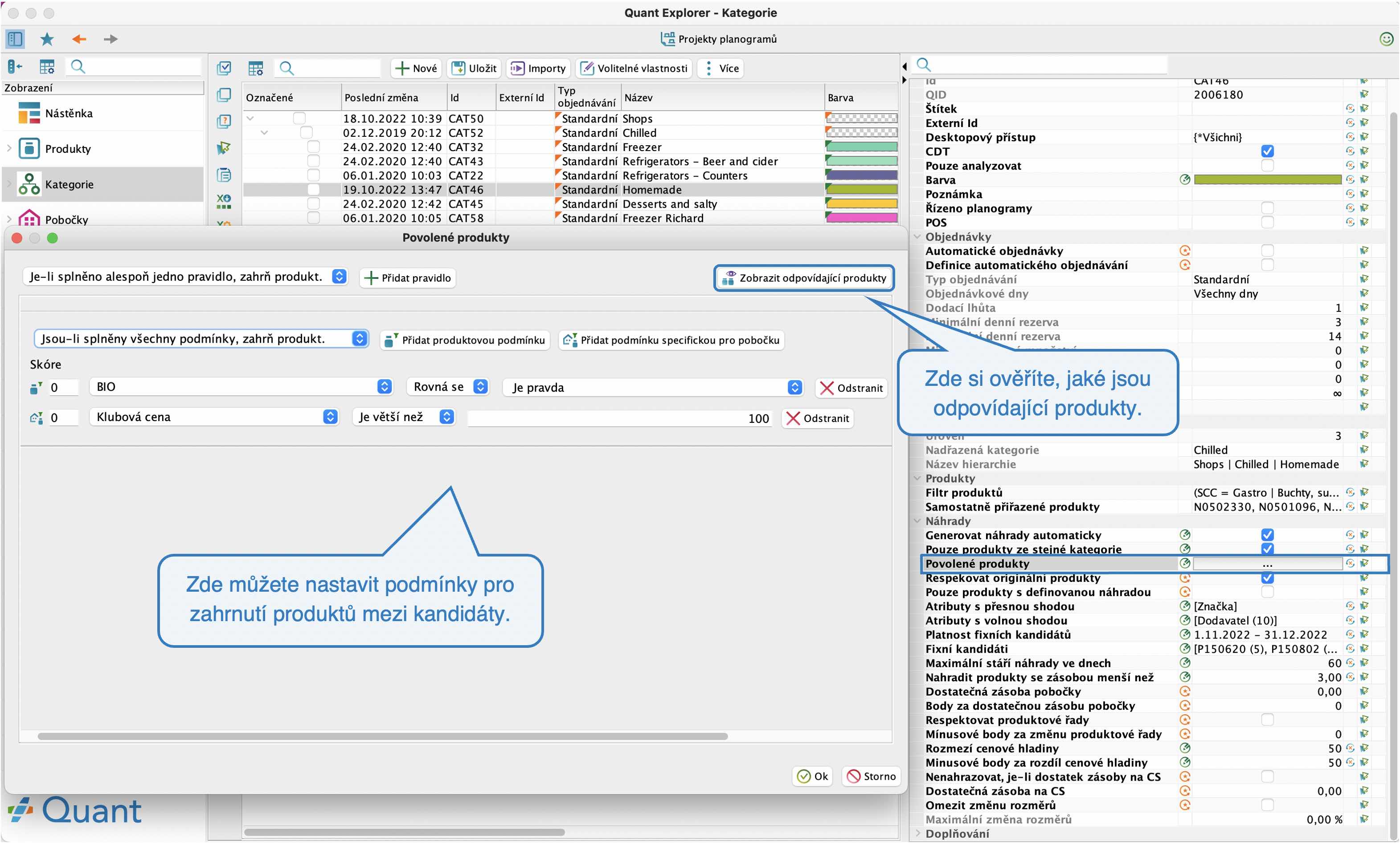
Task: Click table columns settings icon above grid
Action: click(x=256, y=68)
